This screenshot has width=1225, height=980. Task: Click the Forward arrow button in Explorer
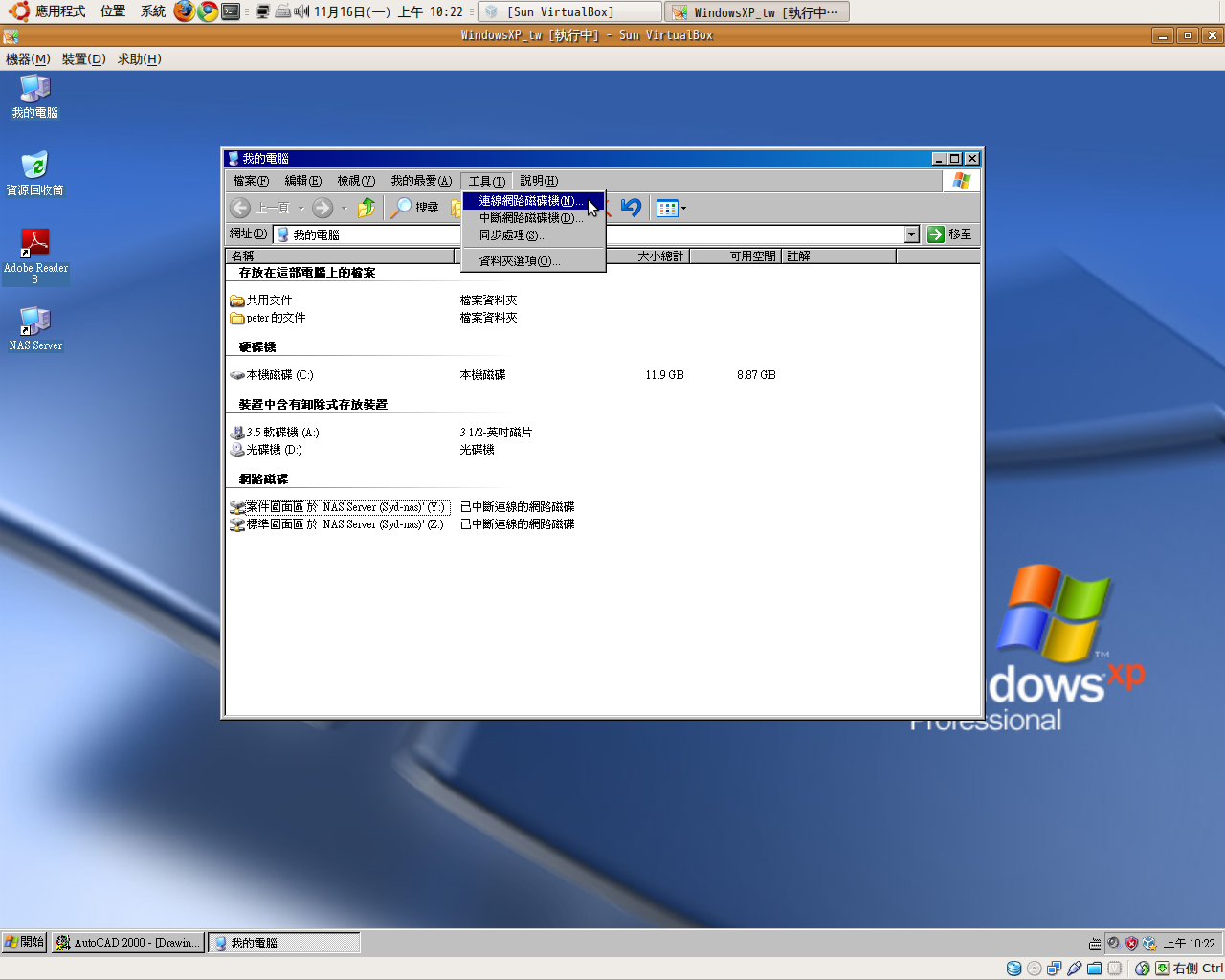tap(323, 208)
